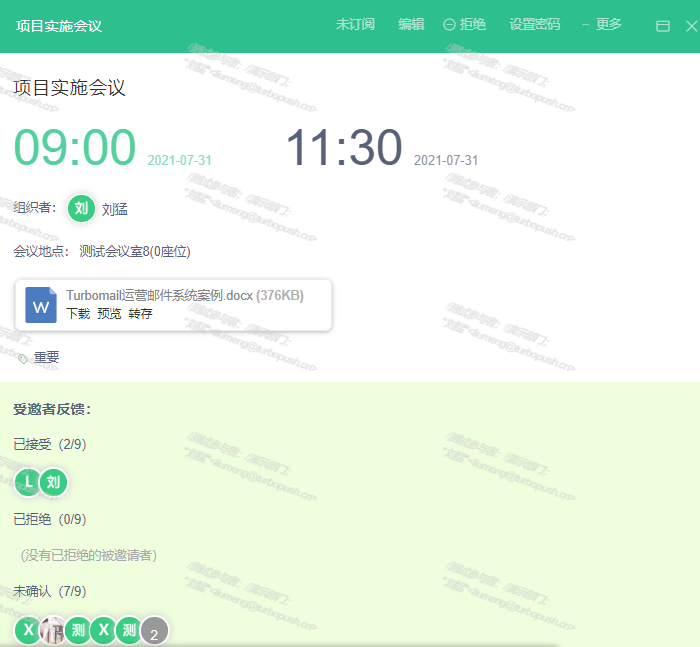Show the 2 extra unconfirmed invitees
The height and width of the screenshot is (647, 700).
click(154, 632)
